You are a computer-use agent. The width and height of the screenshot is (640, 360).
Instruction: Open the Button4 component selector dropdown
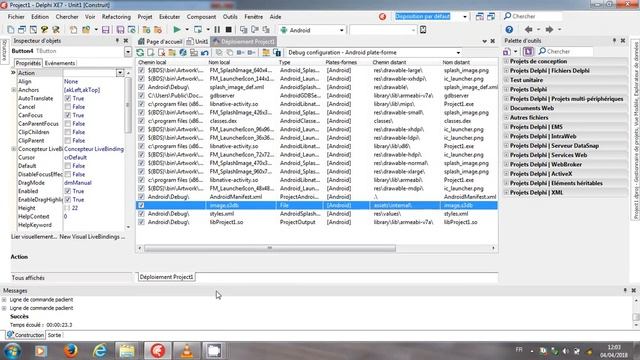(x=128, y=52)
